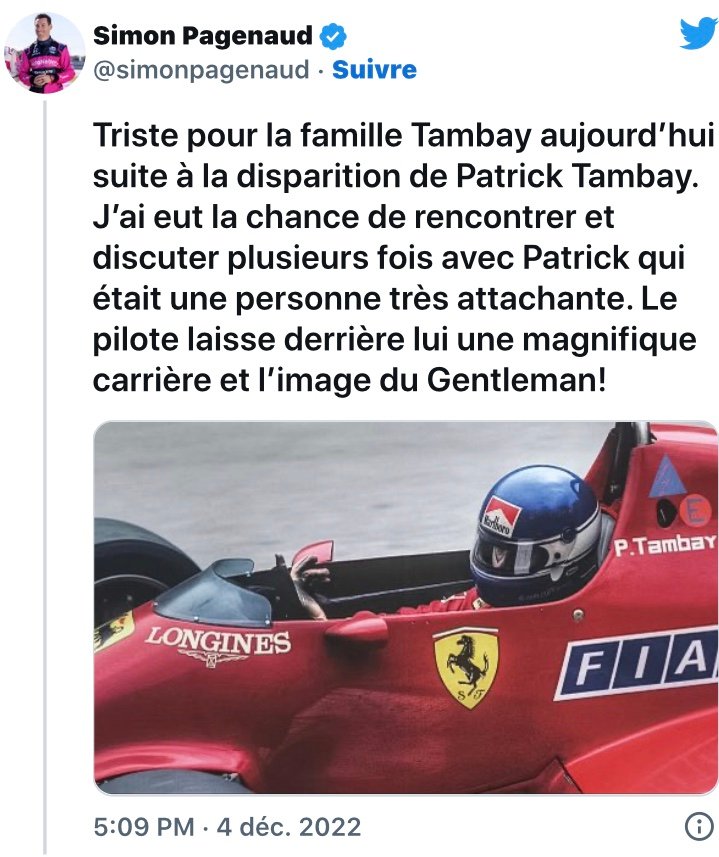Open the 5:09 PM timestamp link

[144, 827]
